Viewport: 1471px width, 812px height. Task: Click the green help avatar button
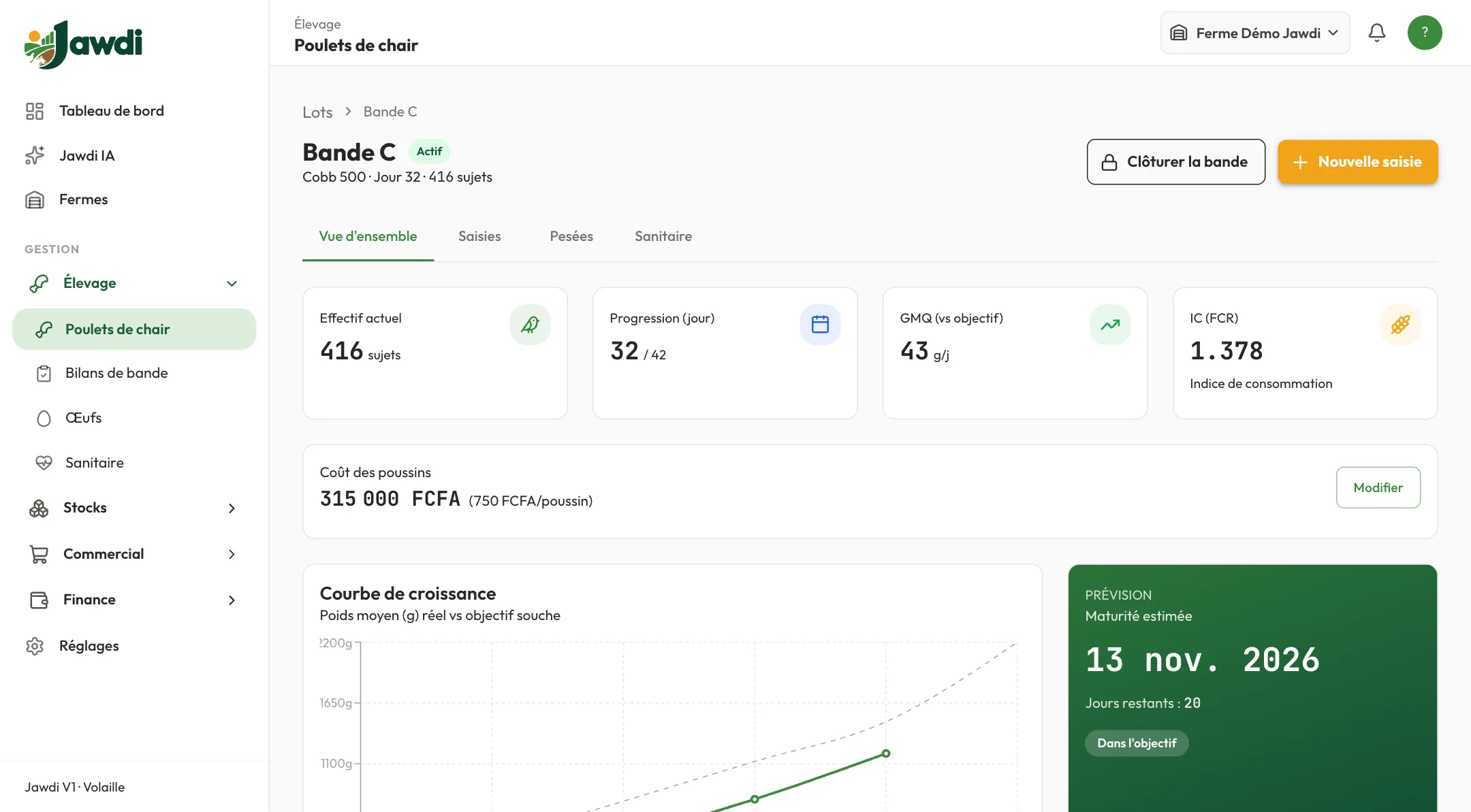click(x=1425, y=33)
